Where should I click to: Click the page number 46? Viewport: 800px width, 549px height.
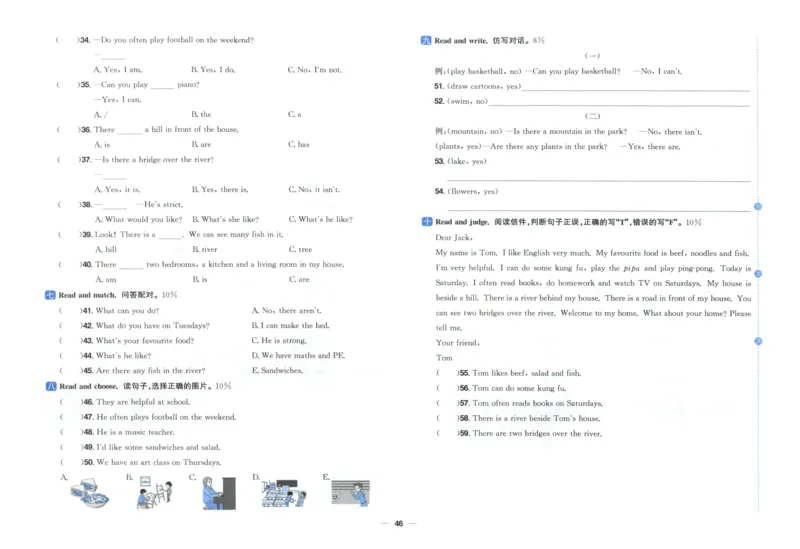[398, 524]
